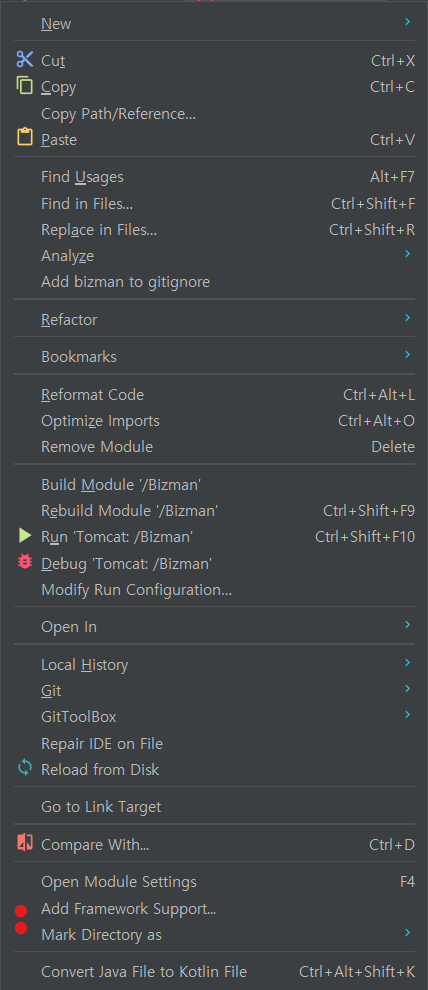
Task: Click the scissors Cut icon
Action: click(x=25, y=60)
